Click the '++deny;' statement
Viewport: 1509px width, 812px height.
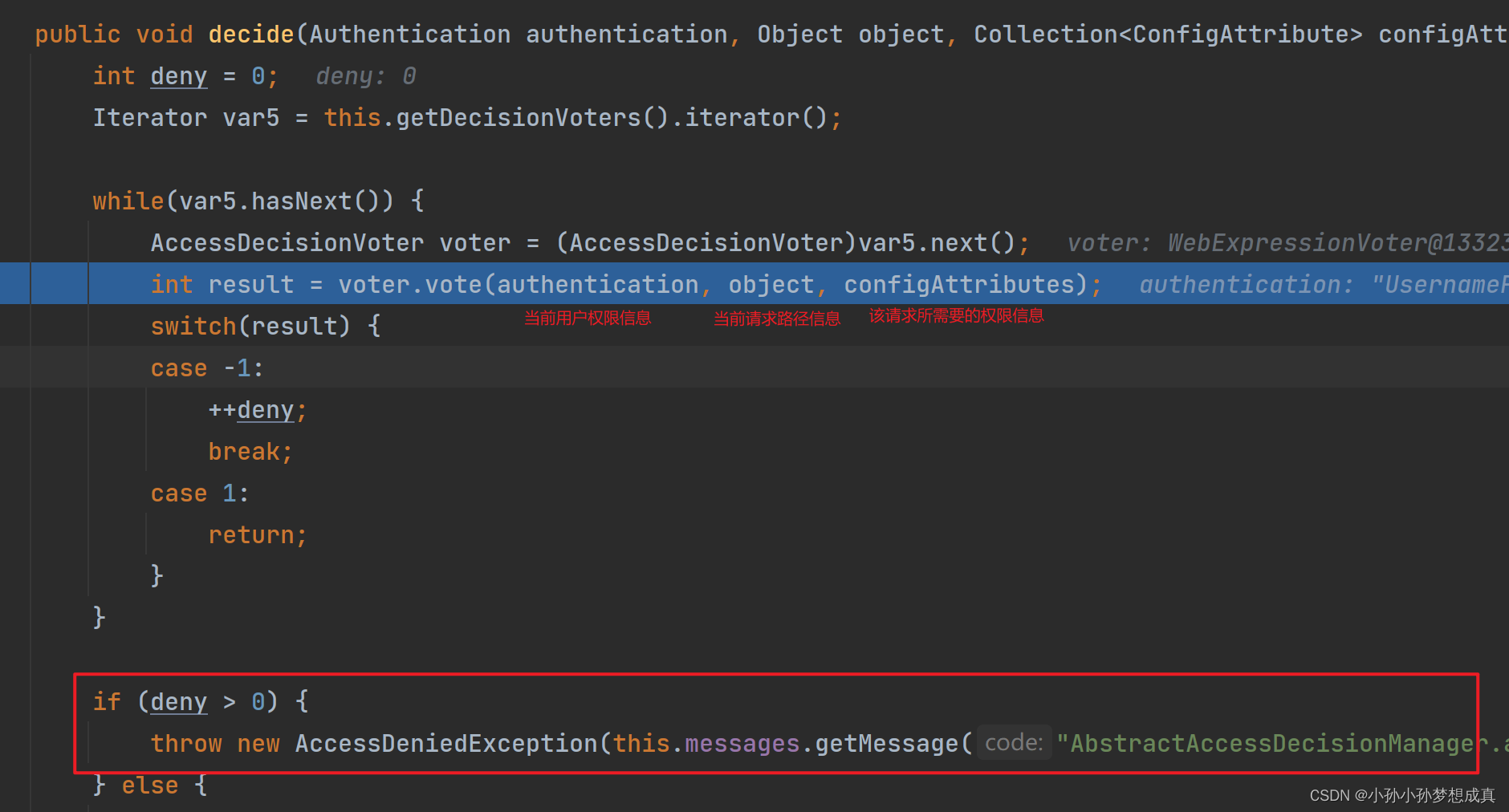258,410
